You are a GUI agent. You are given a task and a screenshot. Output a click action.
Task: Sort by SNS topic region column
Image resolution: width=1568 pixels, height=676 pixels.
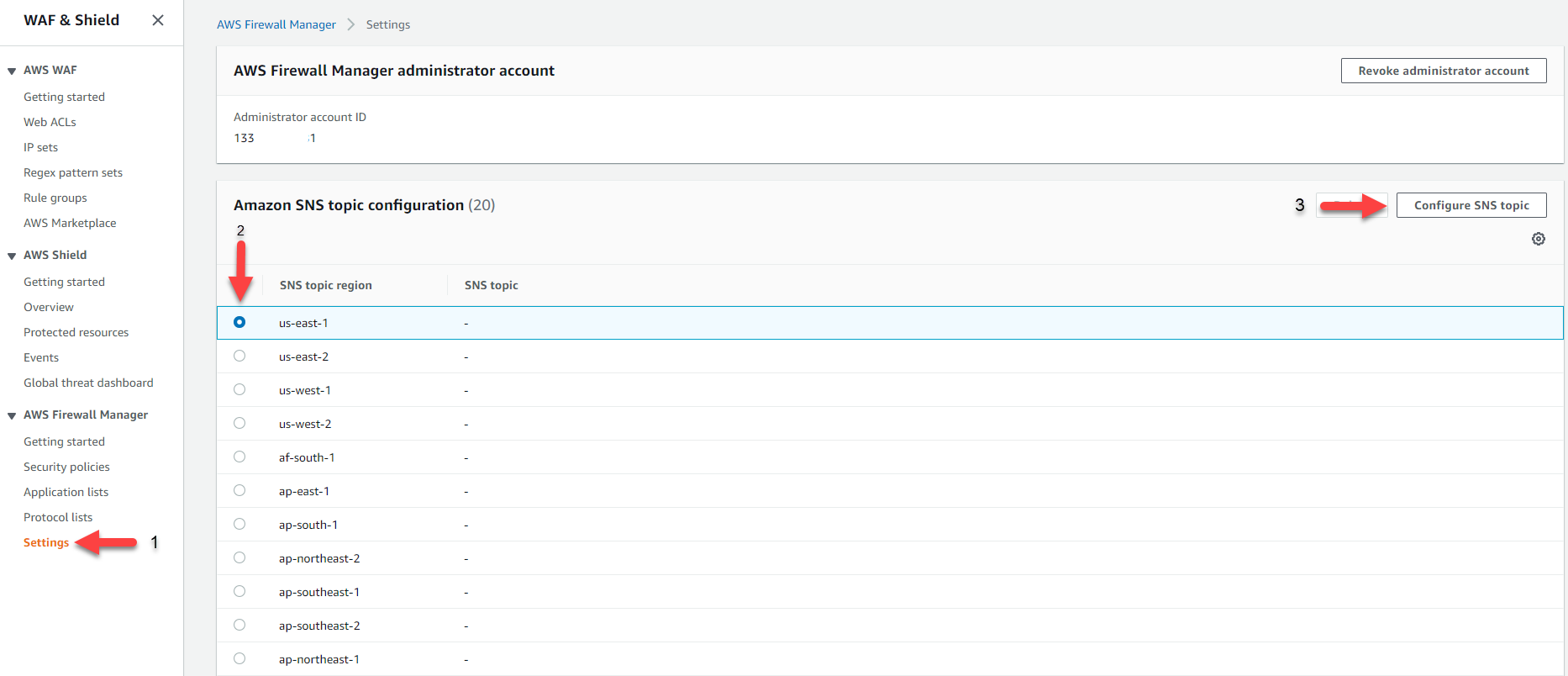(x=326, y=285)
